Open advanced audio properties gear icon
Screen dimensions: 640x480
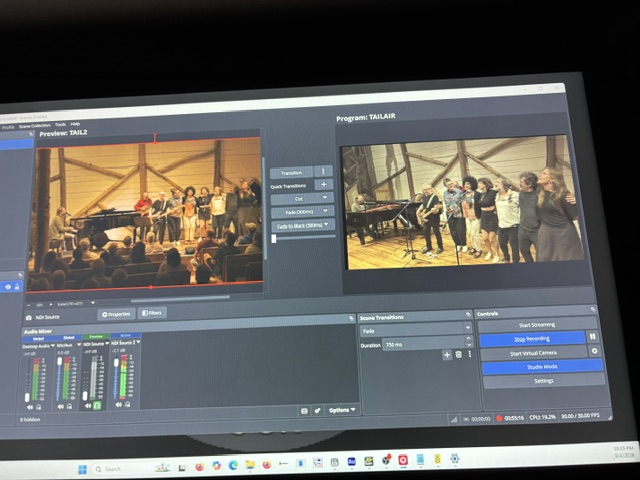(317, 411)
